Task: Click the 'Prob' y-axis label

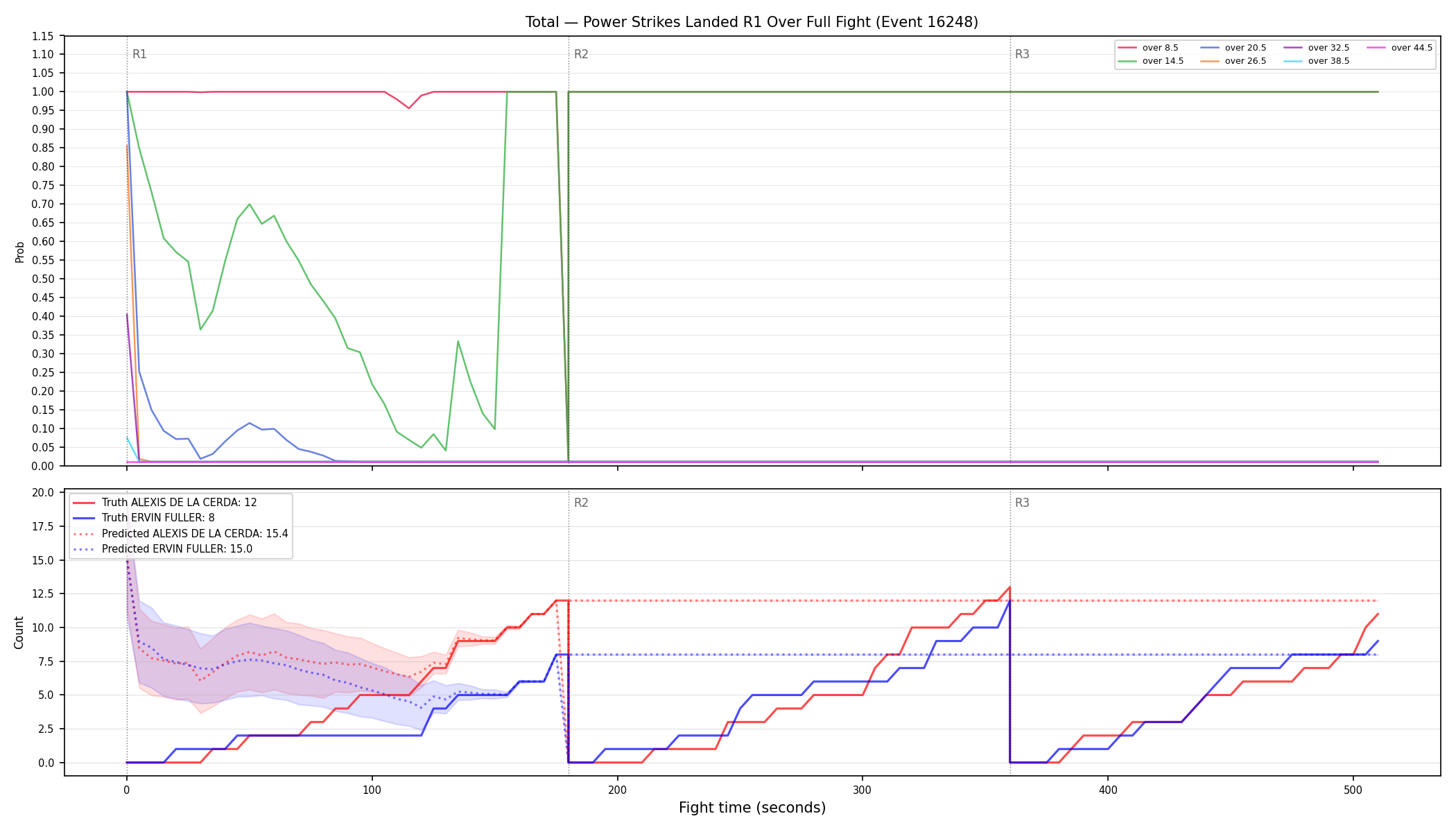Action: [19, 252]
